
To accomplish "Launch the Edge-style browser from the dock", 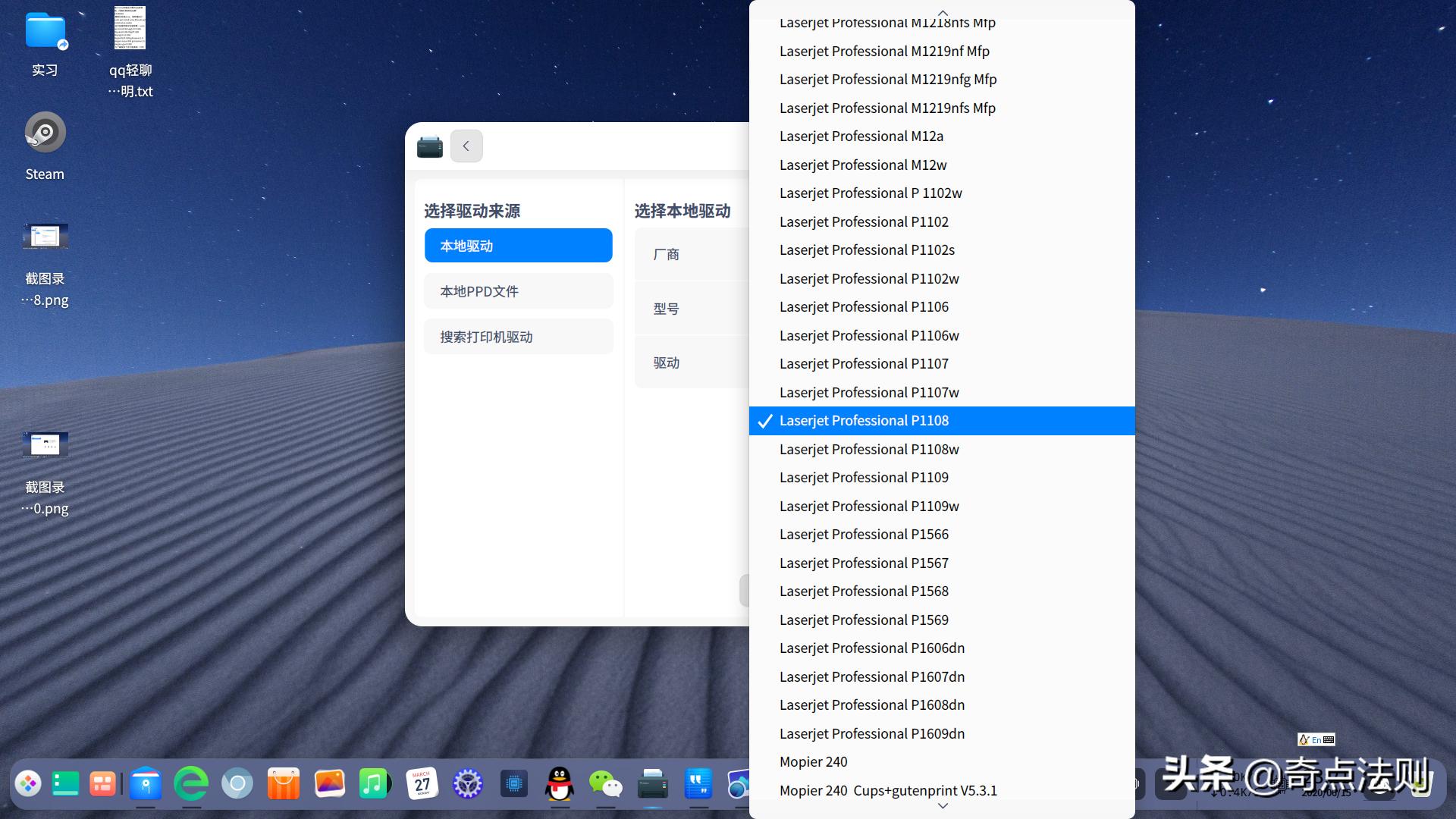I will pyautogui.click(x=192, y=784).
